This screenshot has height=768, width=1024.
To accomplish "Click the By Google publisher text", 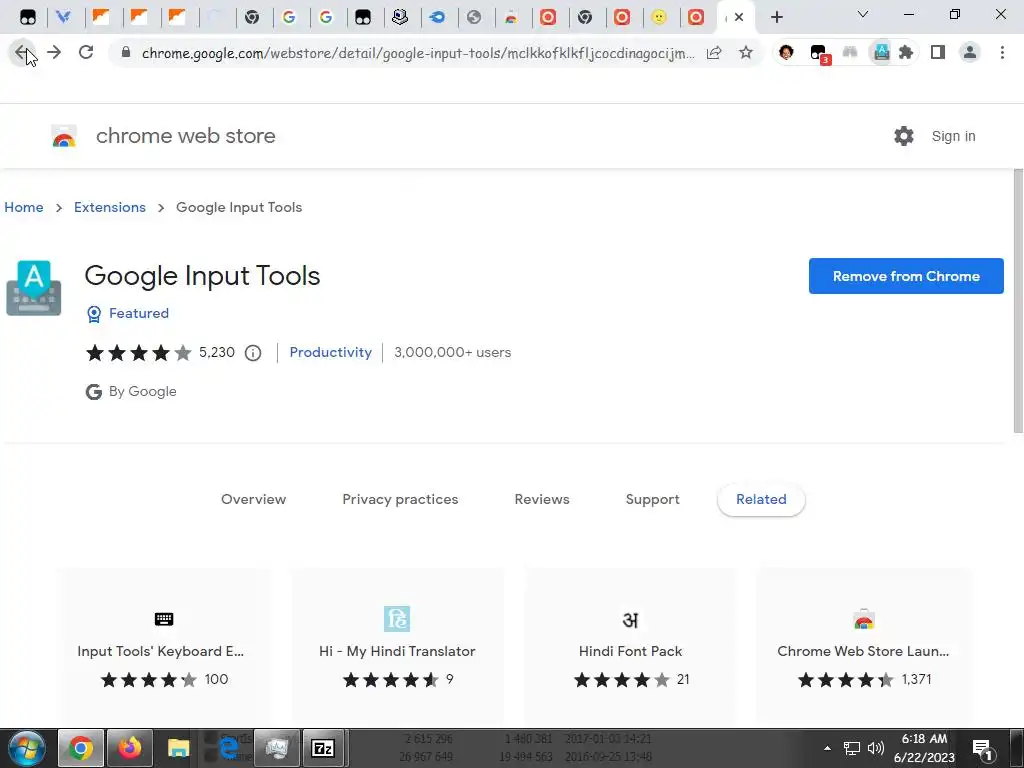I will (142, 391).
